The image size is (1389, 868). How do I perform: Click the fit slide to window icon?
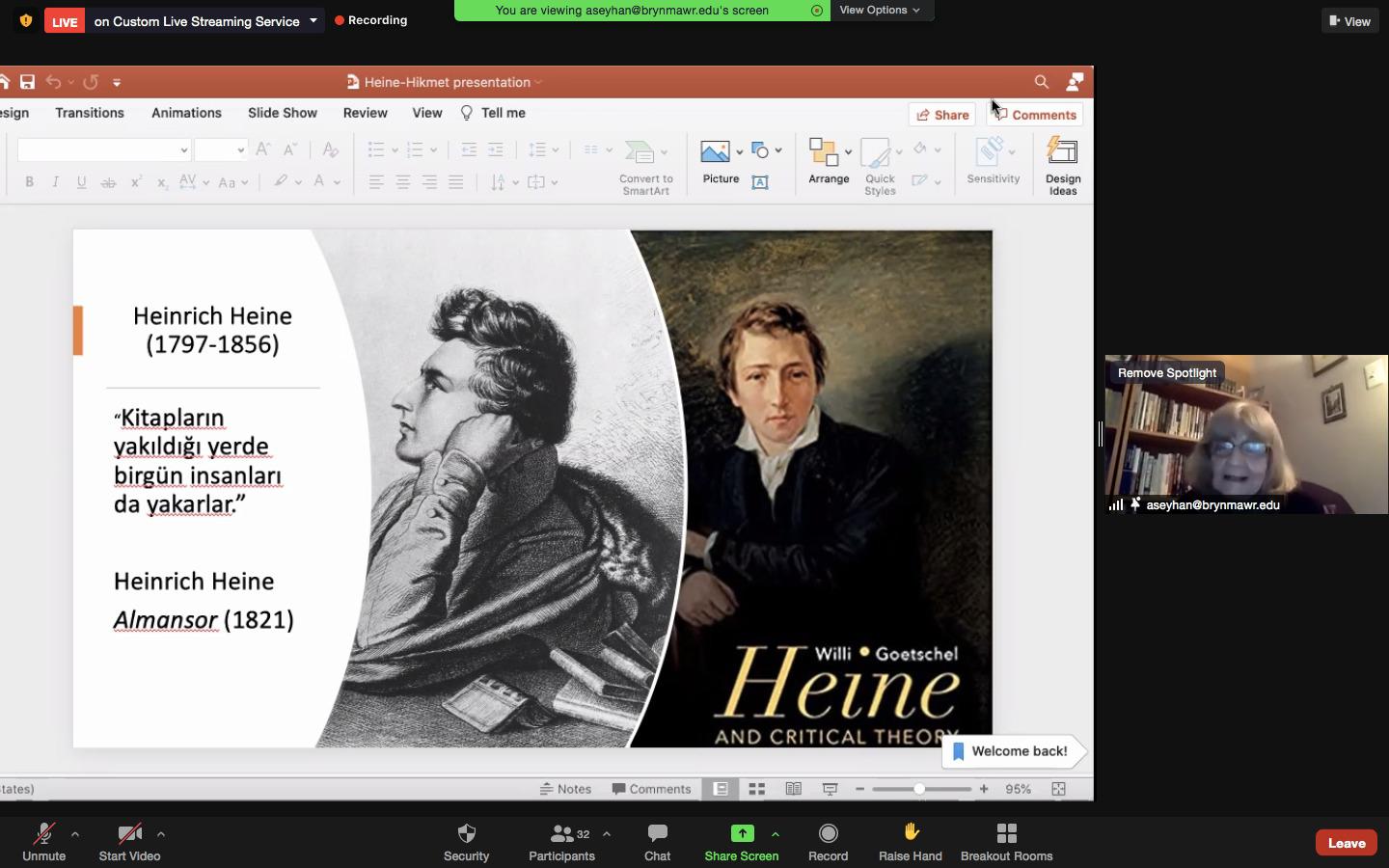click(1058, 789)
